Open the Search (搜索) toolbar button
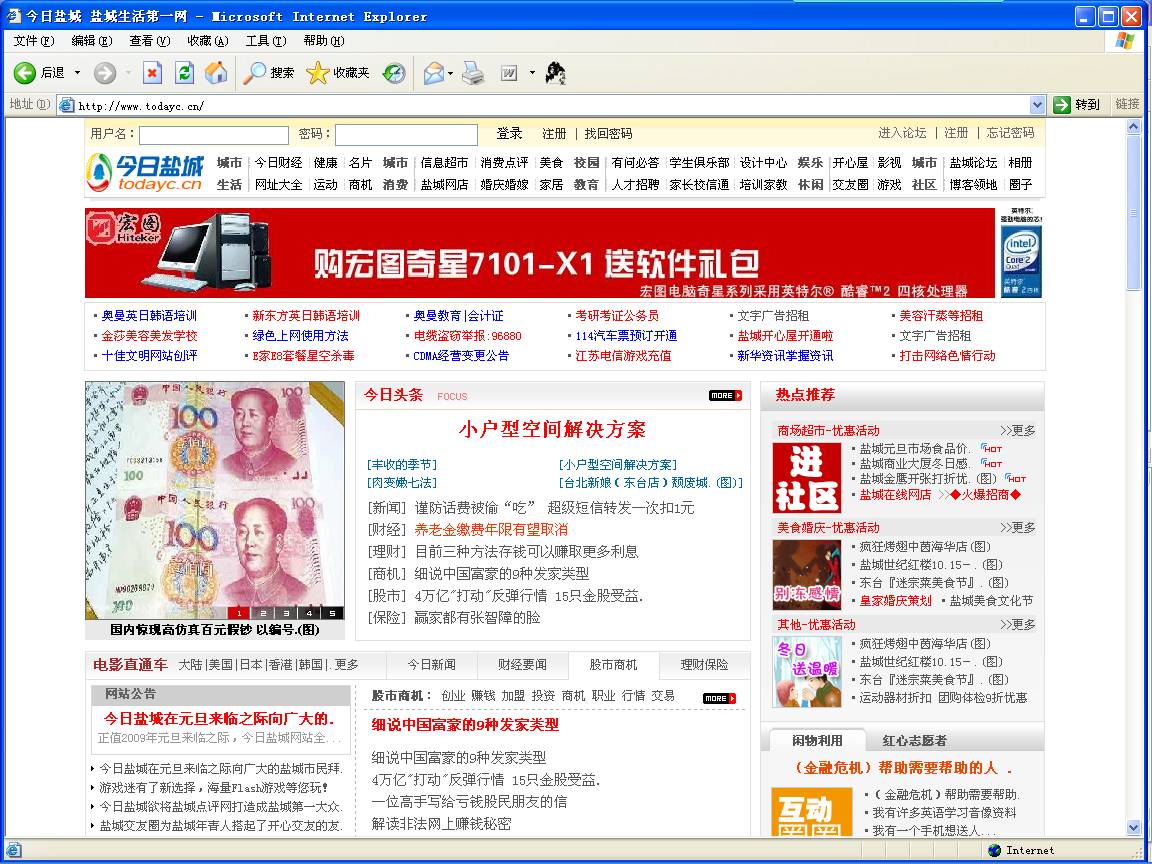Screen dimensions: 1152x864 (x=268, y=73)
